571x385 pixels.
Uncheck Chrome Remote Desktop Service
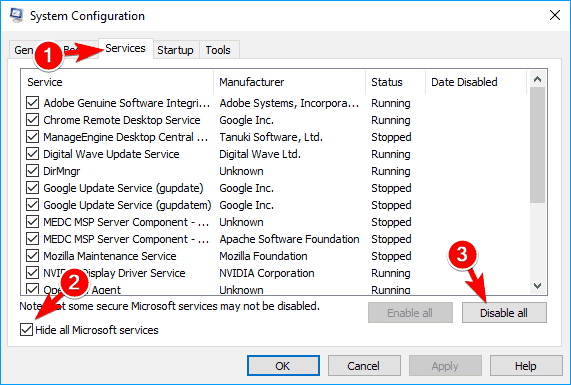[32, 120]
